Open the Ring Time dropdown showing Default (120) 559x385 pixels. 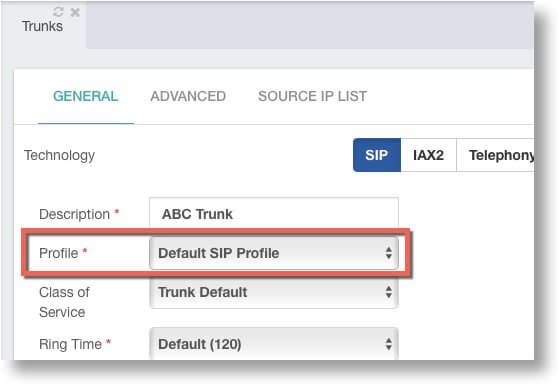(274, 344)
